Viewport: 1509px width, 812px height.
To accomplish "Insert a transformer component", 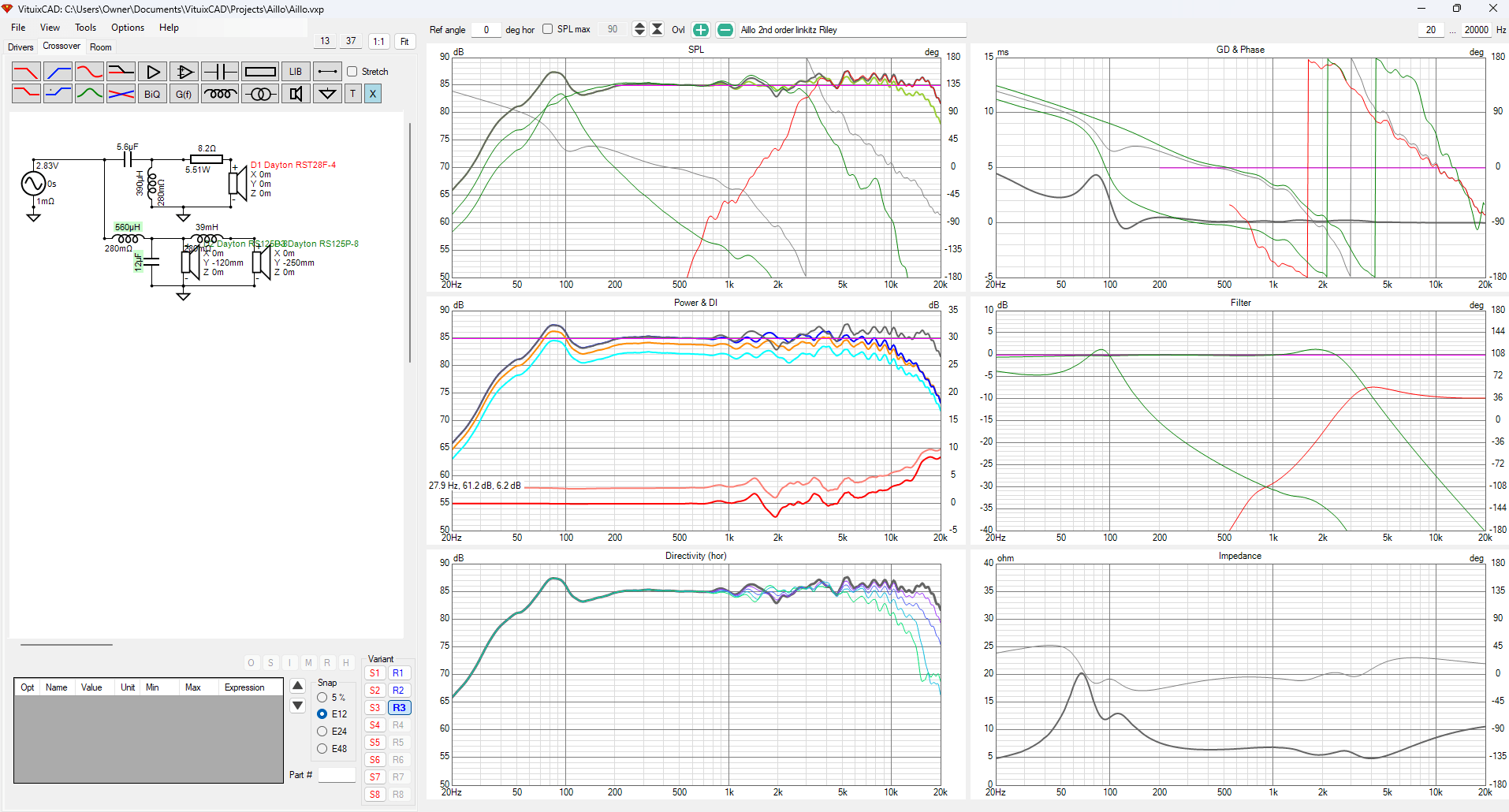I will [x=260, y=94].
